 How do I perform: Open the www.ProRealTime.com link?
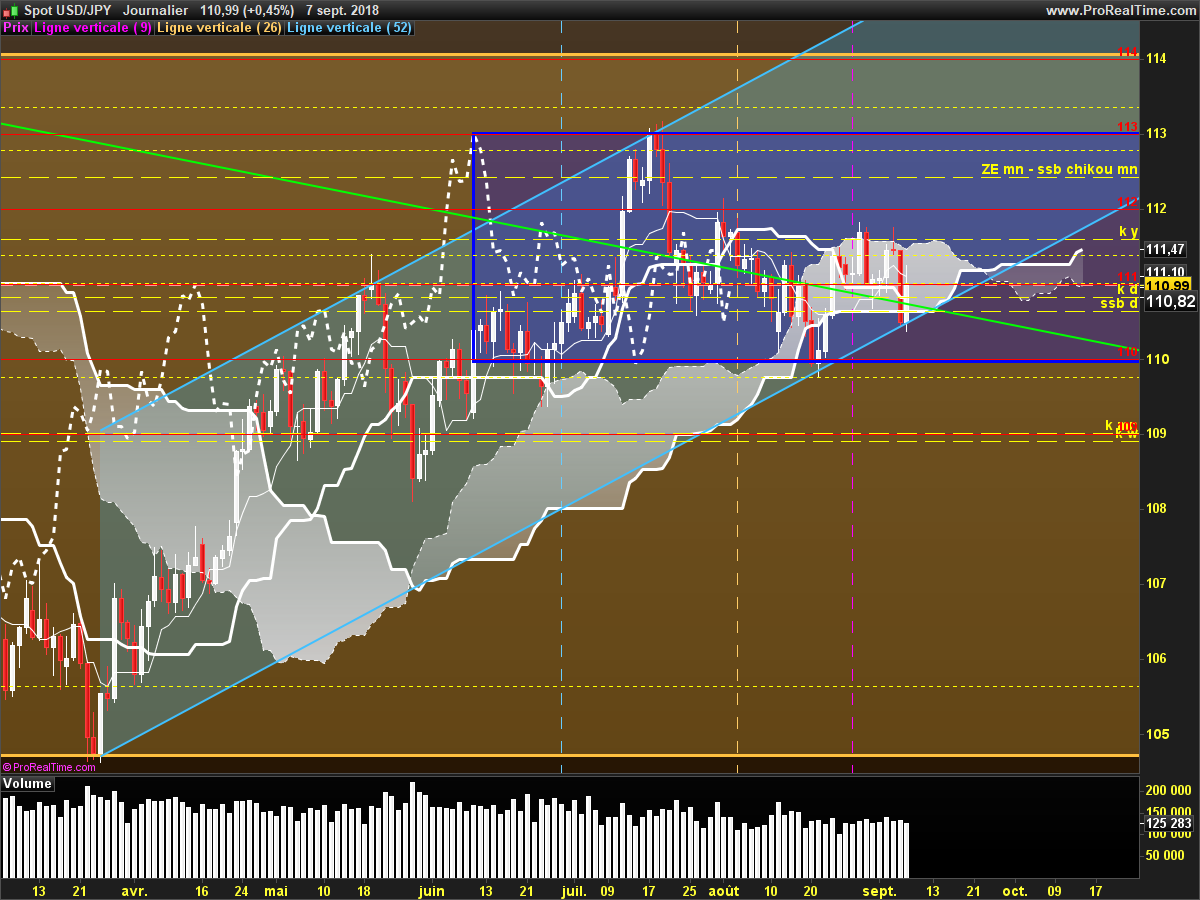point(1121,10)
